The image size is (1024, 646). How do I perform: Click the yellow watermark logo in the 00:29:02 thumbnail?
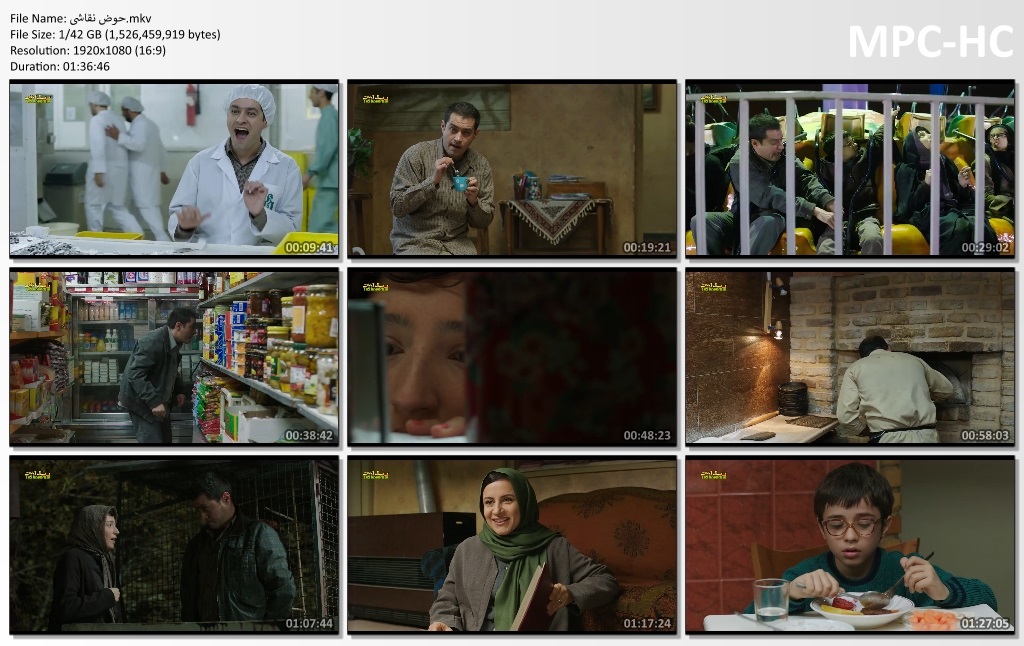tap(713, 99)
